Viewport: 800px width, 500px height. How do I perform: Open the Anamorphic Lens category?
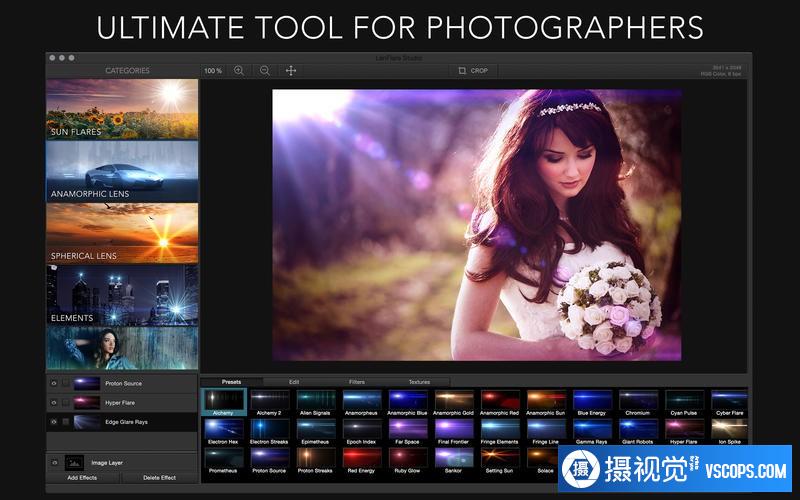122,171
